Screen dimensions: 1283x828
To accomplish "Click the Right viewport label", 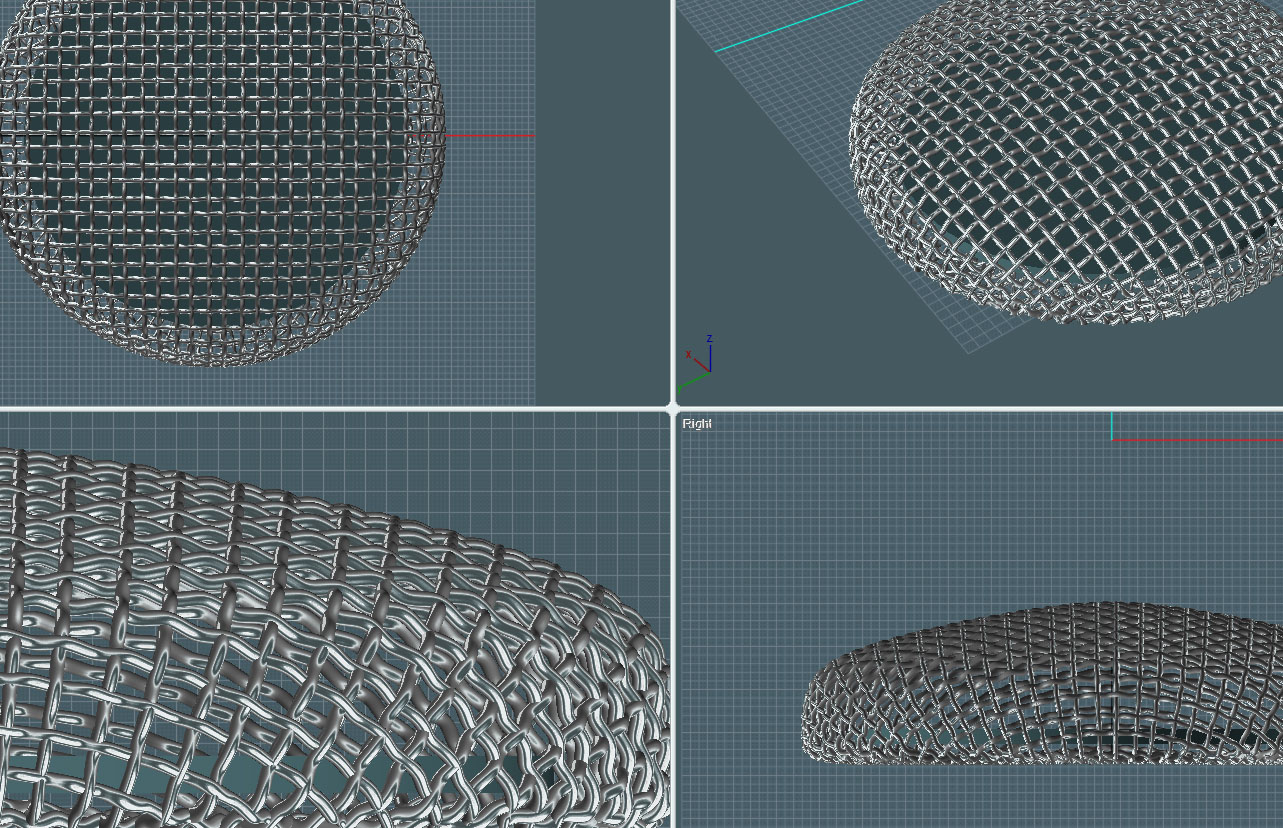I will point(697,424).
